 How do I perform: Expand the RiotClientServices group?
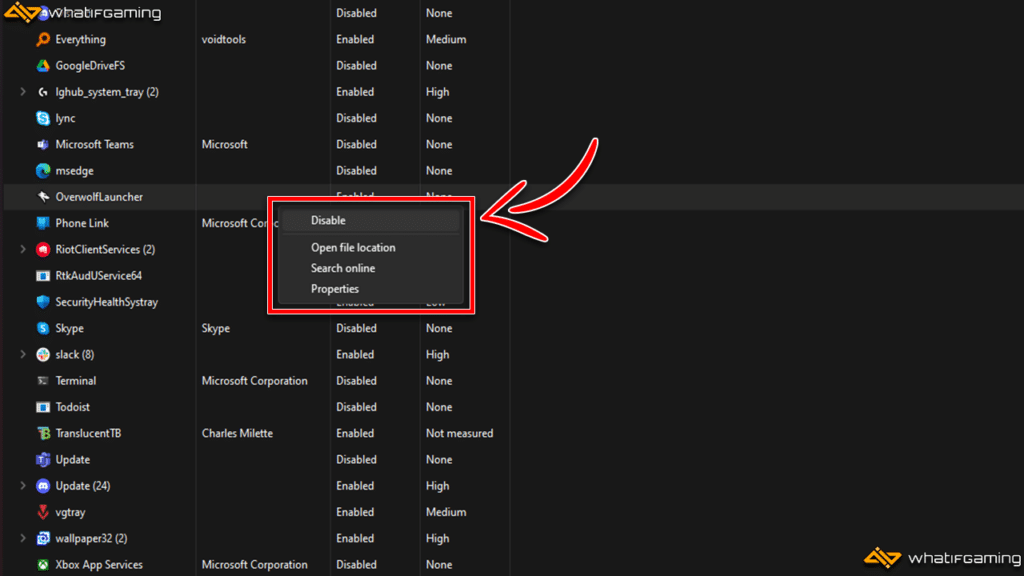click(x=23, y=250)
